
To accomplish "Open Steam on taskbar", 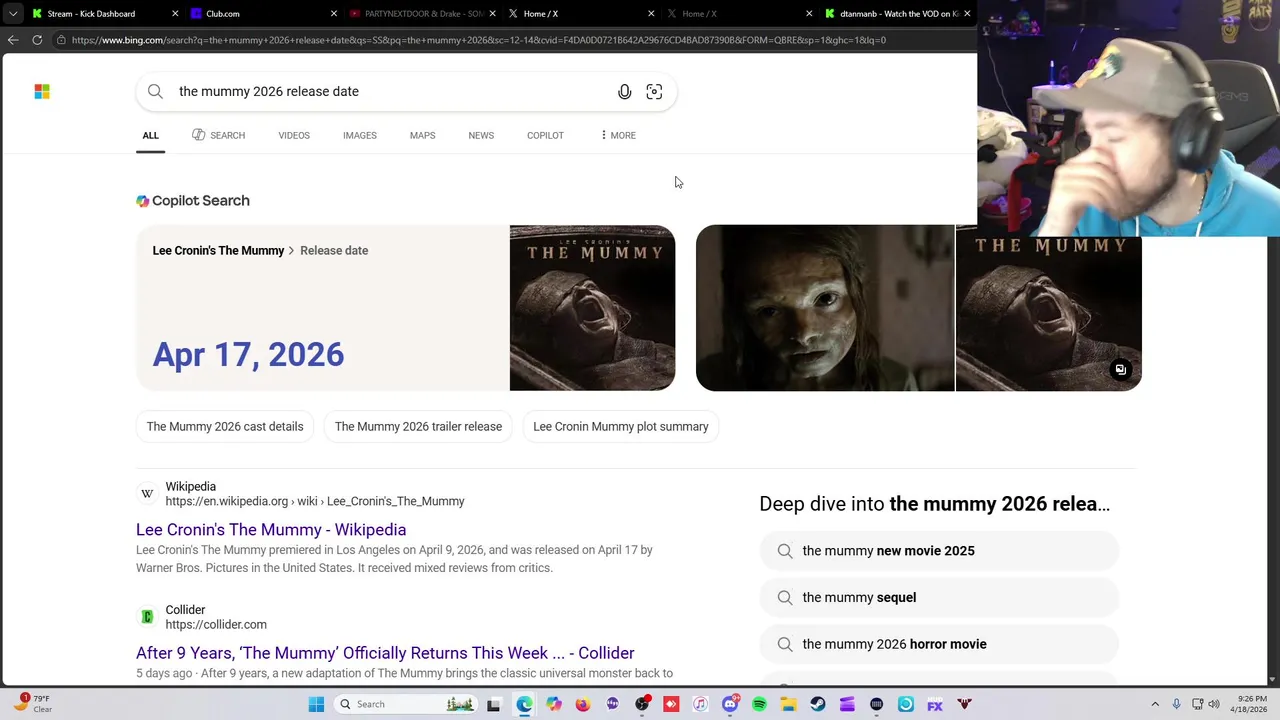I will click(x=818, y=705).
